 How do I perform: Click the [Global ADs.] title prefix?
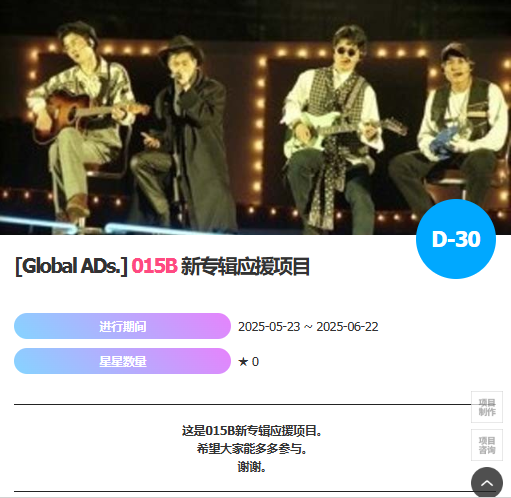71,266
